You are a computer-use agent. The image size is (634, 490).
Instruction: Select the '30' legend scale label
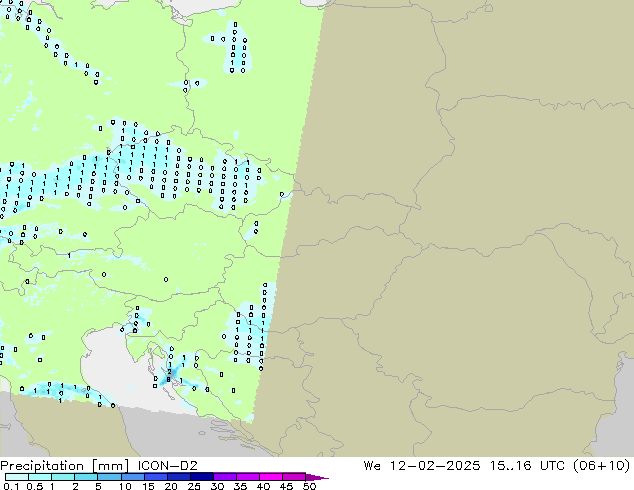[x=217, y=486]
